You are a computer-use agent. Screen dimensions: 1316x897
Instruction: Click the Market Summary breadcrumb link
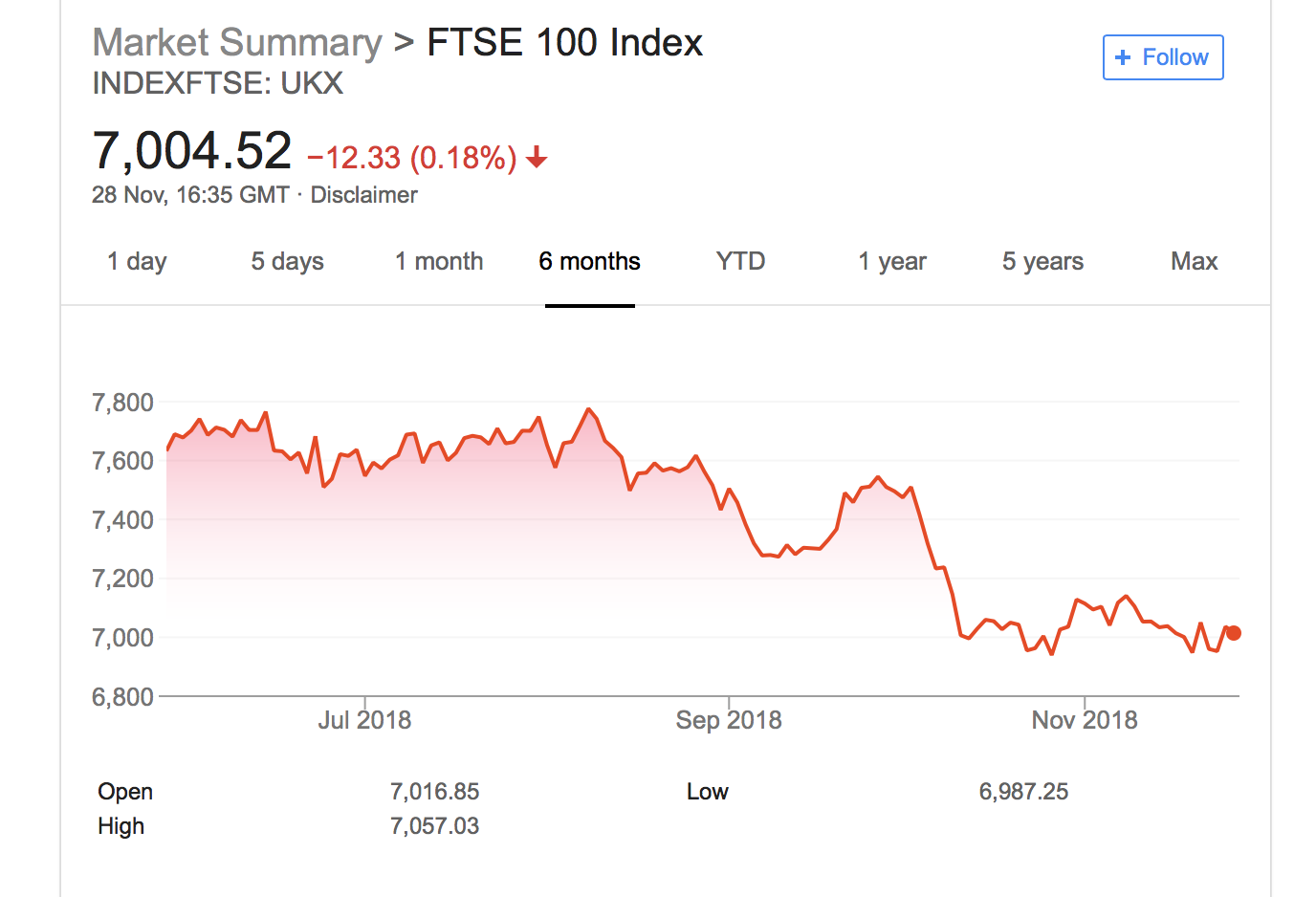(237, 43)
